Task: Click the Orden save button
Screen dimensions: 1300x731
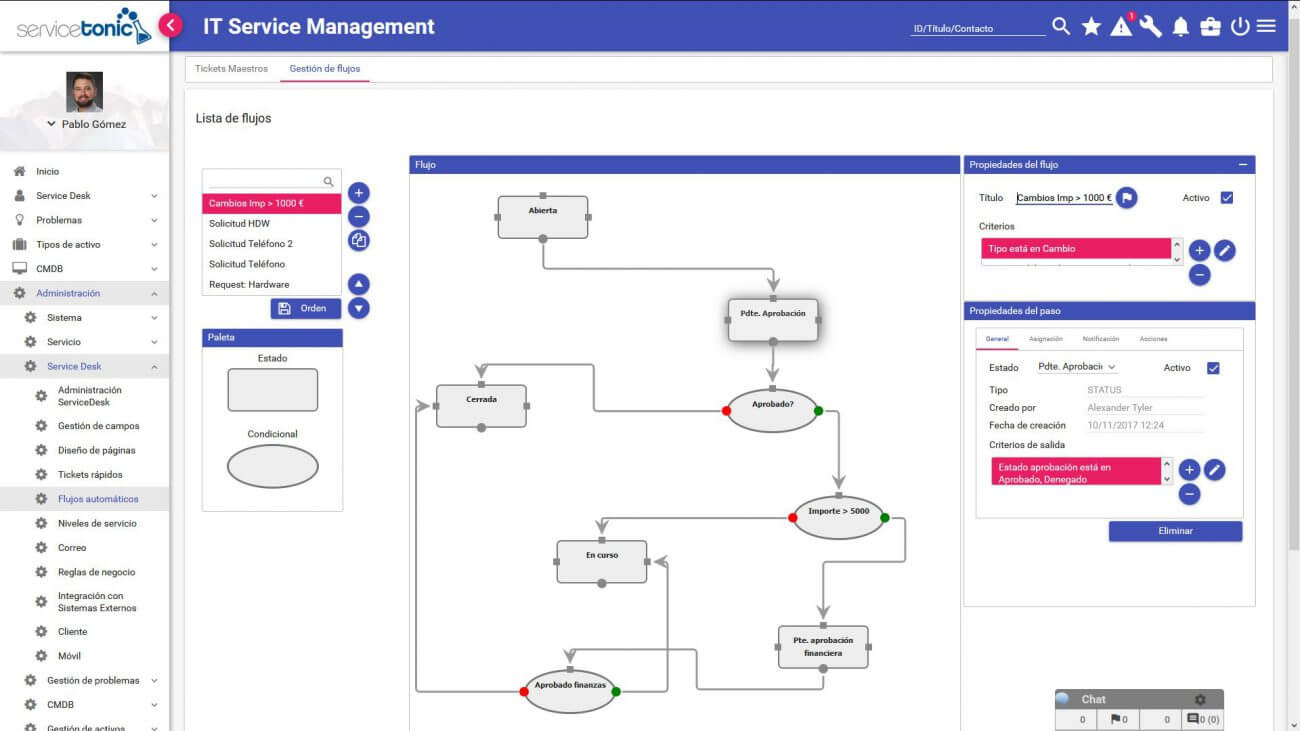Action: 305,308
